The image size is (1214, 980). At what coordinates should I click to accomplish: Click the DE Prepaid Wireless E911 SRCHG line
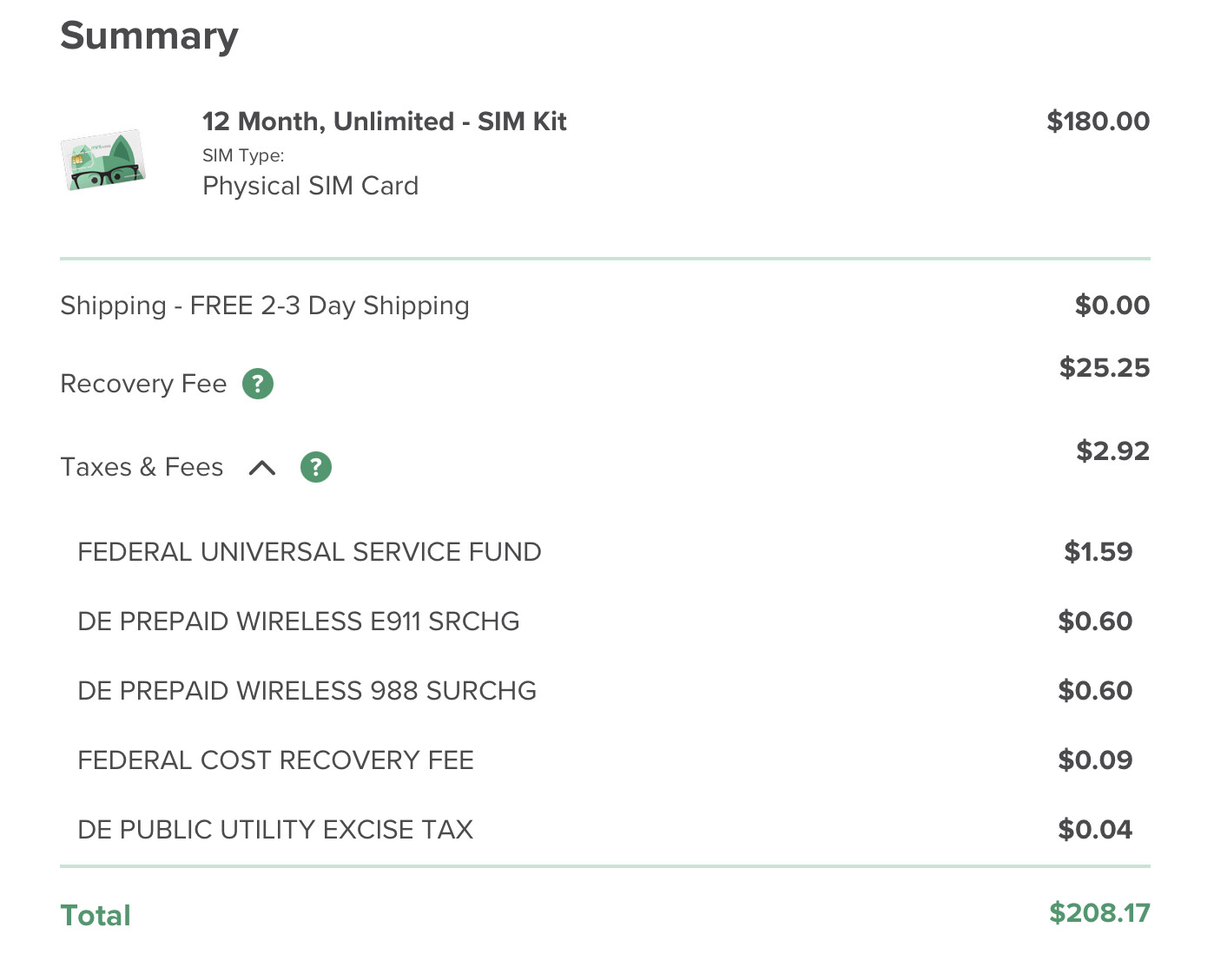point(298,622)
